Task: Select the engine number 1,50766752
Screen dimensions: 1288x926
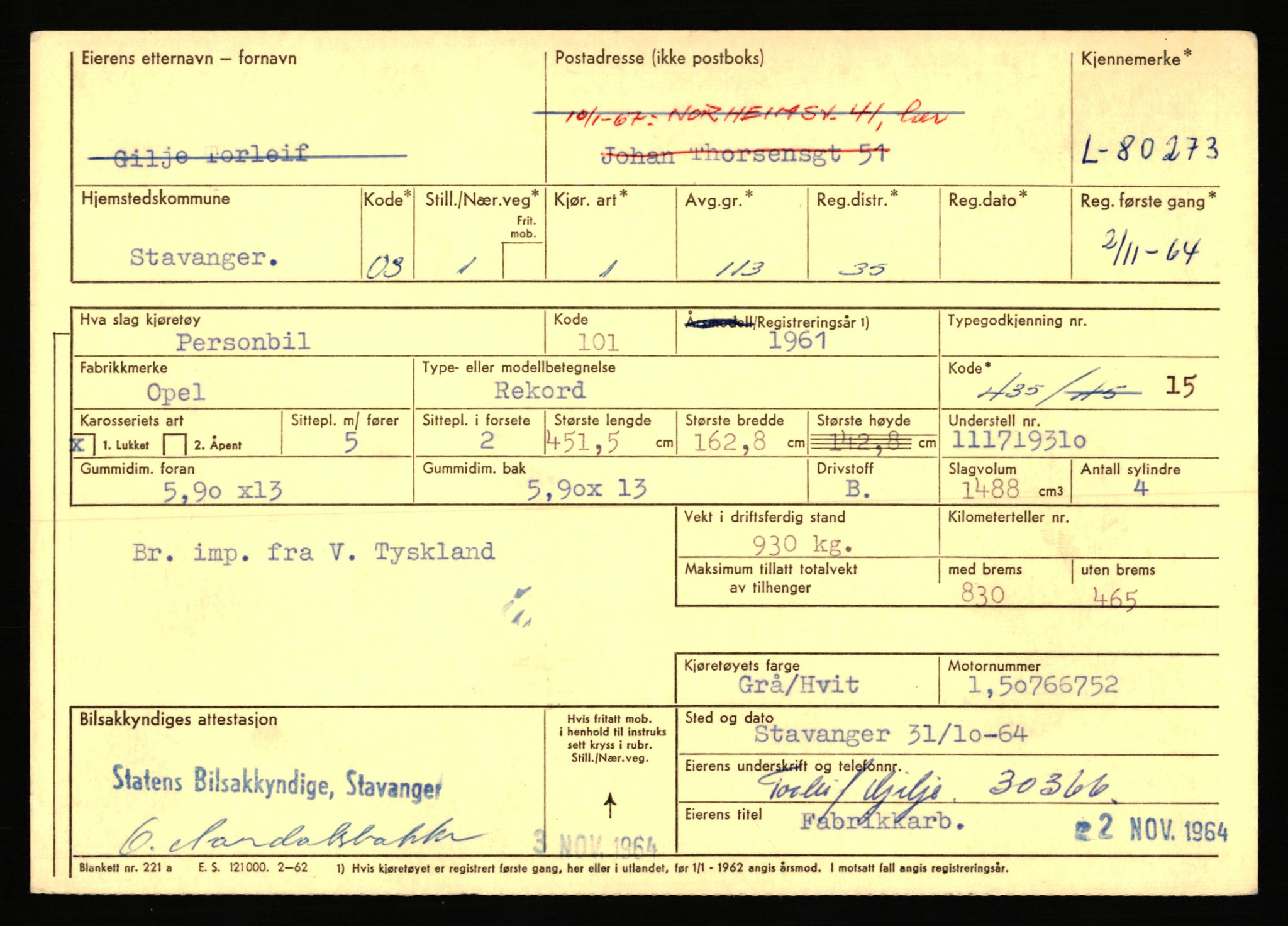Action: click(1043, 684)
